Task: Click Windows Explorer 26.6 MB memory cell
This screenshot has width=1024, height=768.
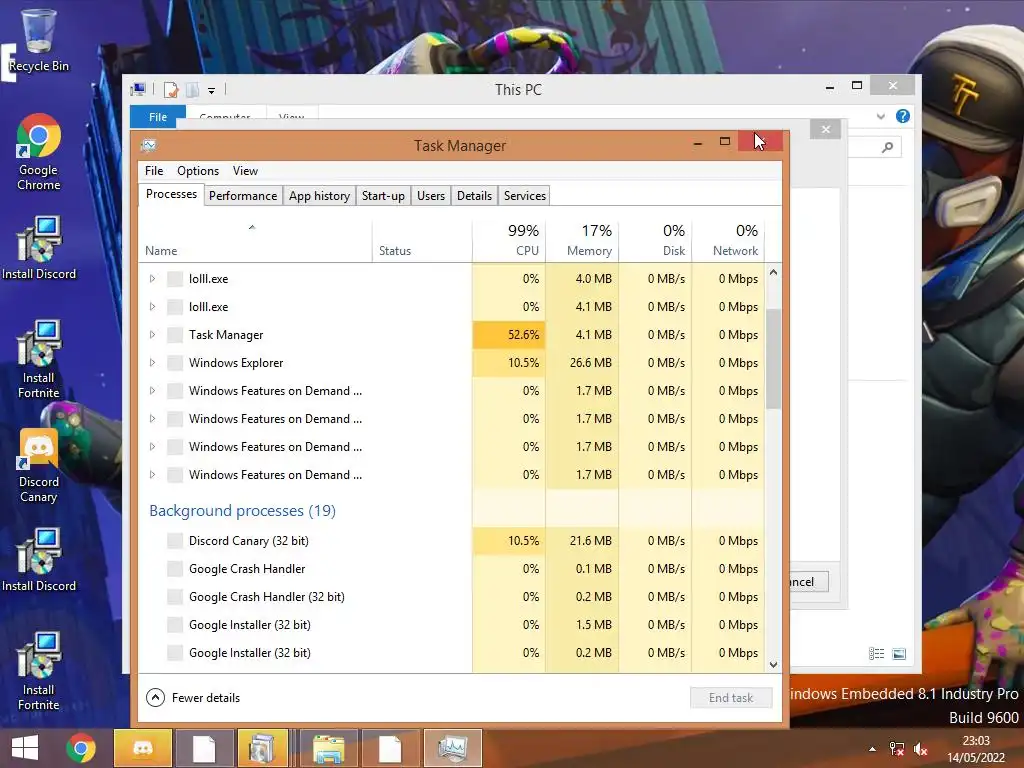Action: tap(583, 363)
